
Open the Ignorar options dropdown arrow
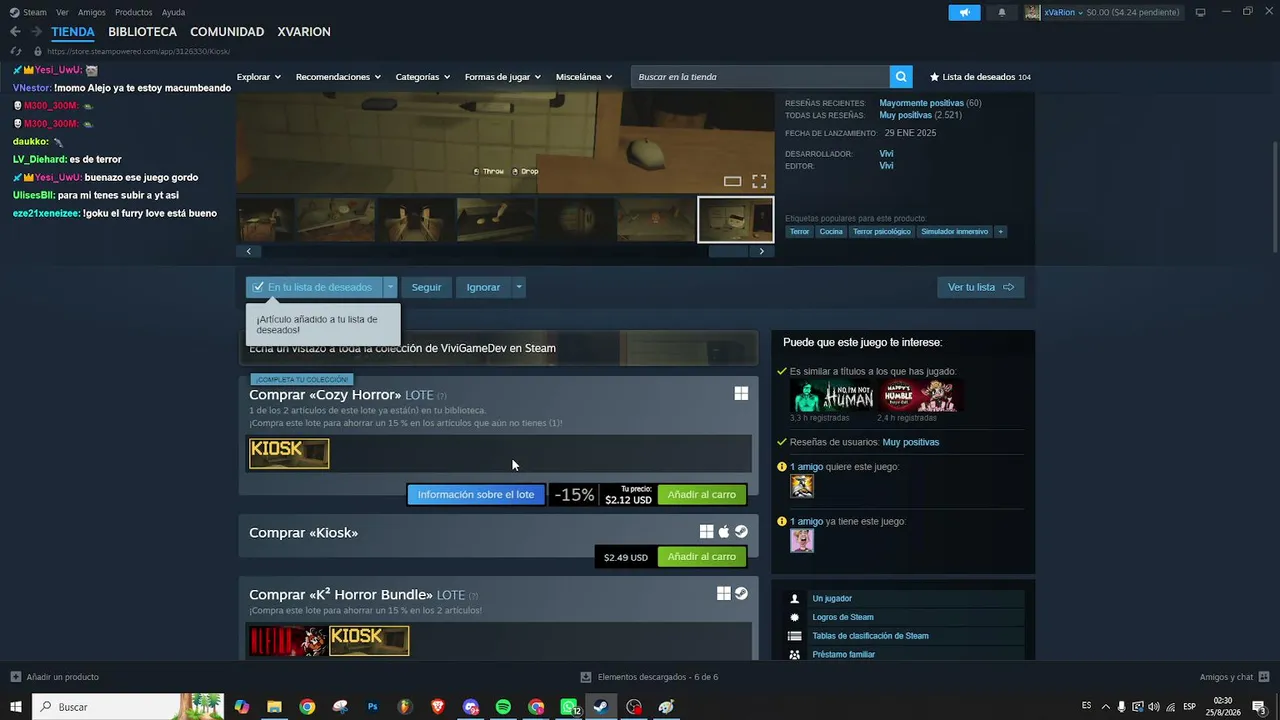(518, 287)
